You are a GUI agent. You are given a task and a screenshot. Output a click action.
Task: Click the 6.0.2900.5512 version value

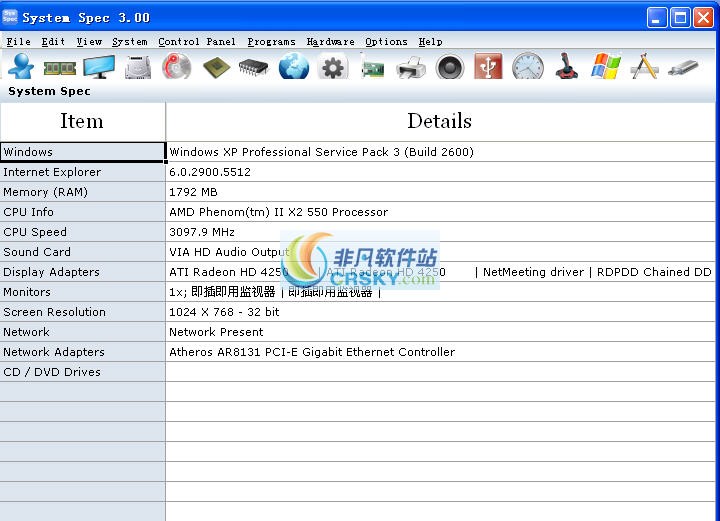(210, 172)
